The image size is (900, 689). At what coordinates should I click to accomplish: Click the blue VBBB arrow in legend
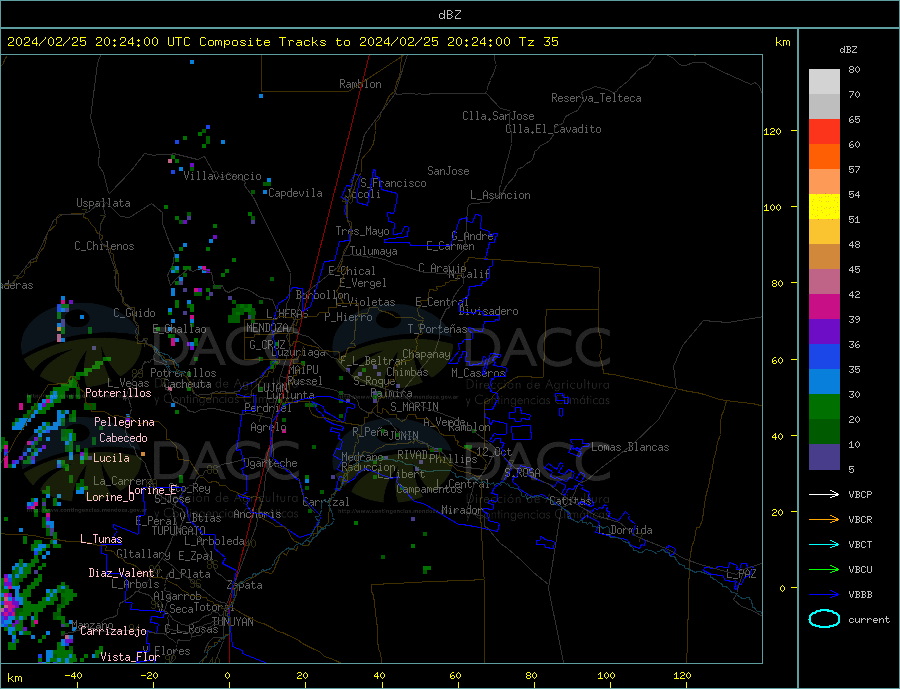coord(824,594)
